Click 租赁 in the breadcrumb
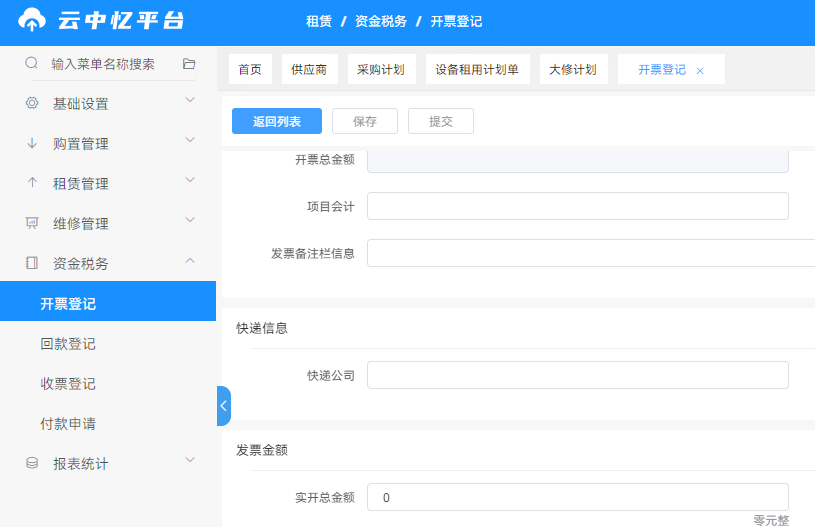Image resolution: width=815 pixels, height=527 pixels. coord(319,21)
